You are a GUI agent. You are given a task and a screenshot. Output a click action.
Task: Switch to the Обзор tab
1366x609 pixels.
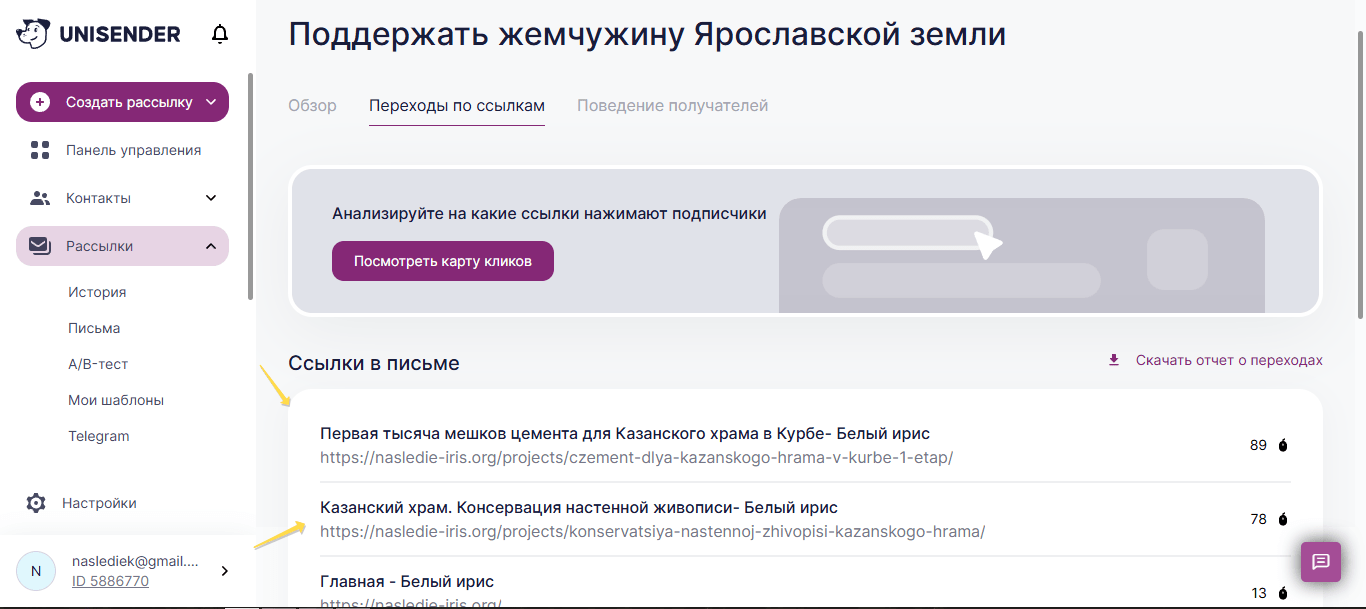tap(312, 106)
